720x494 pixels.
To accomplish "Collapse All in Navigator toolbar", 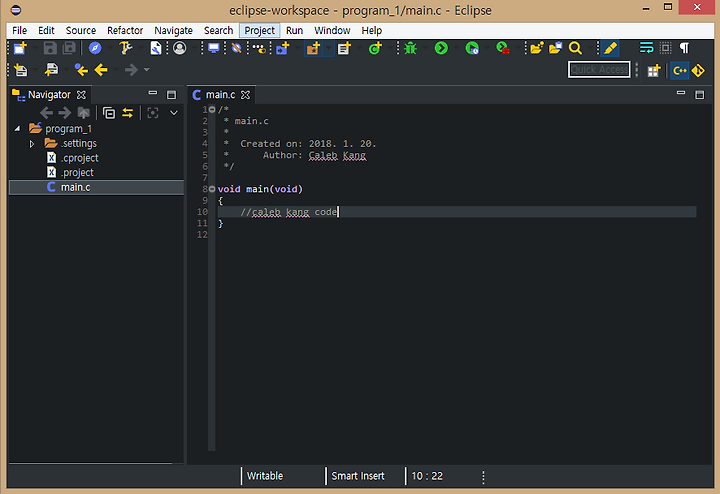I will click(109, 112).
